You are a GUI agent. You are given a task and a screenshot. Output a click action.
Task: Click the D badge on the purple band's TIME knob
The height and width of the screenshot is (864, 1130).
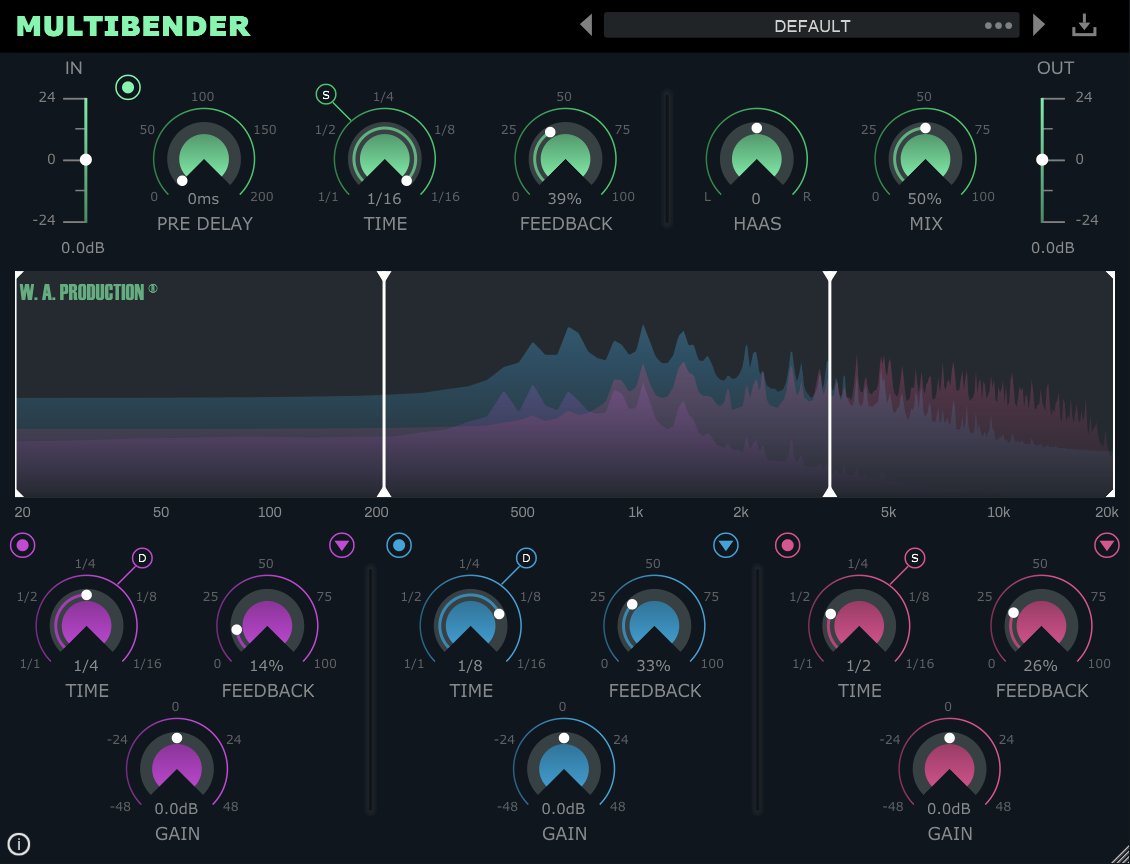(x=141, y=558)
